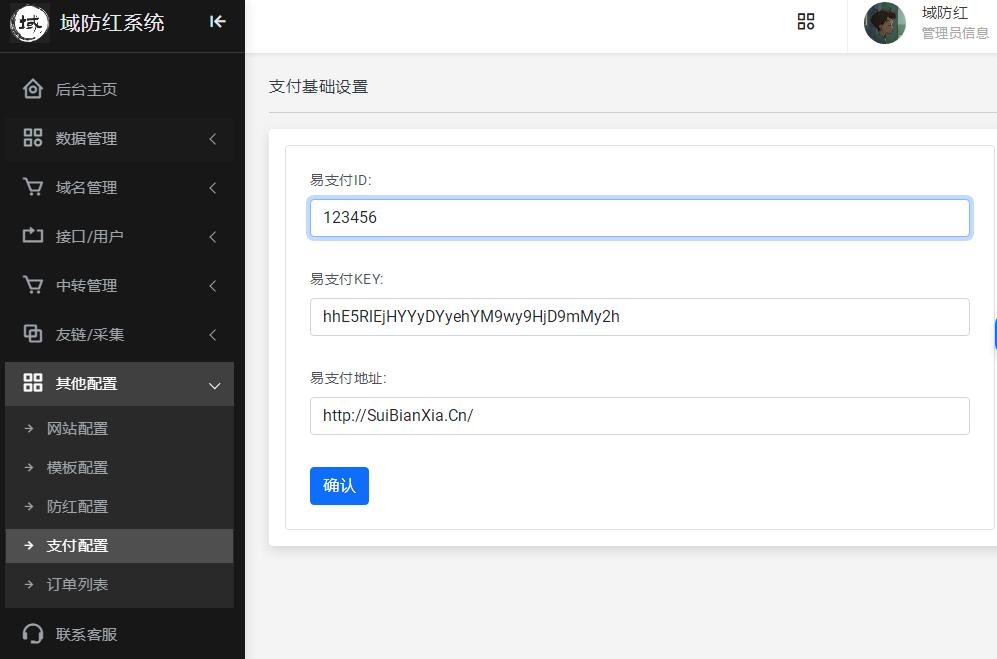Image resolution: width=997 pixels, height=659 pixels.
Task: Go to the 模板配置 page
Action: tap(77, 468)
